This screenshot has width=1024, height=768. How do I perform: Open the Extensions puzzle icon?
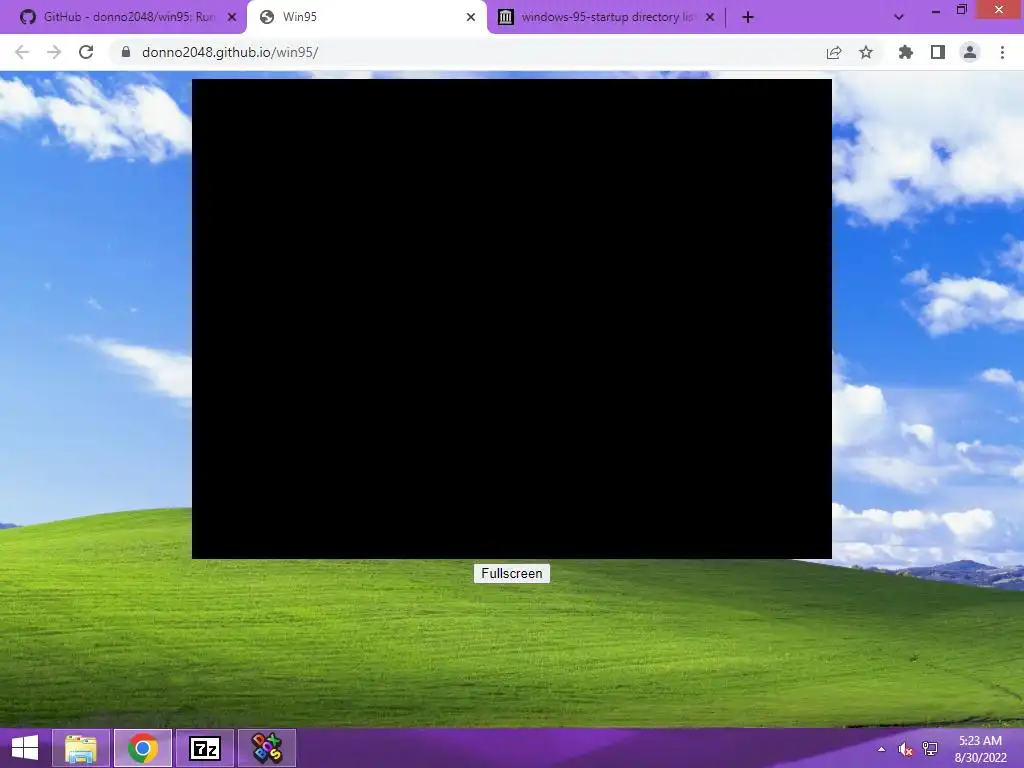click(x=905, y=52)
